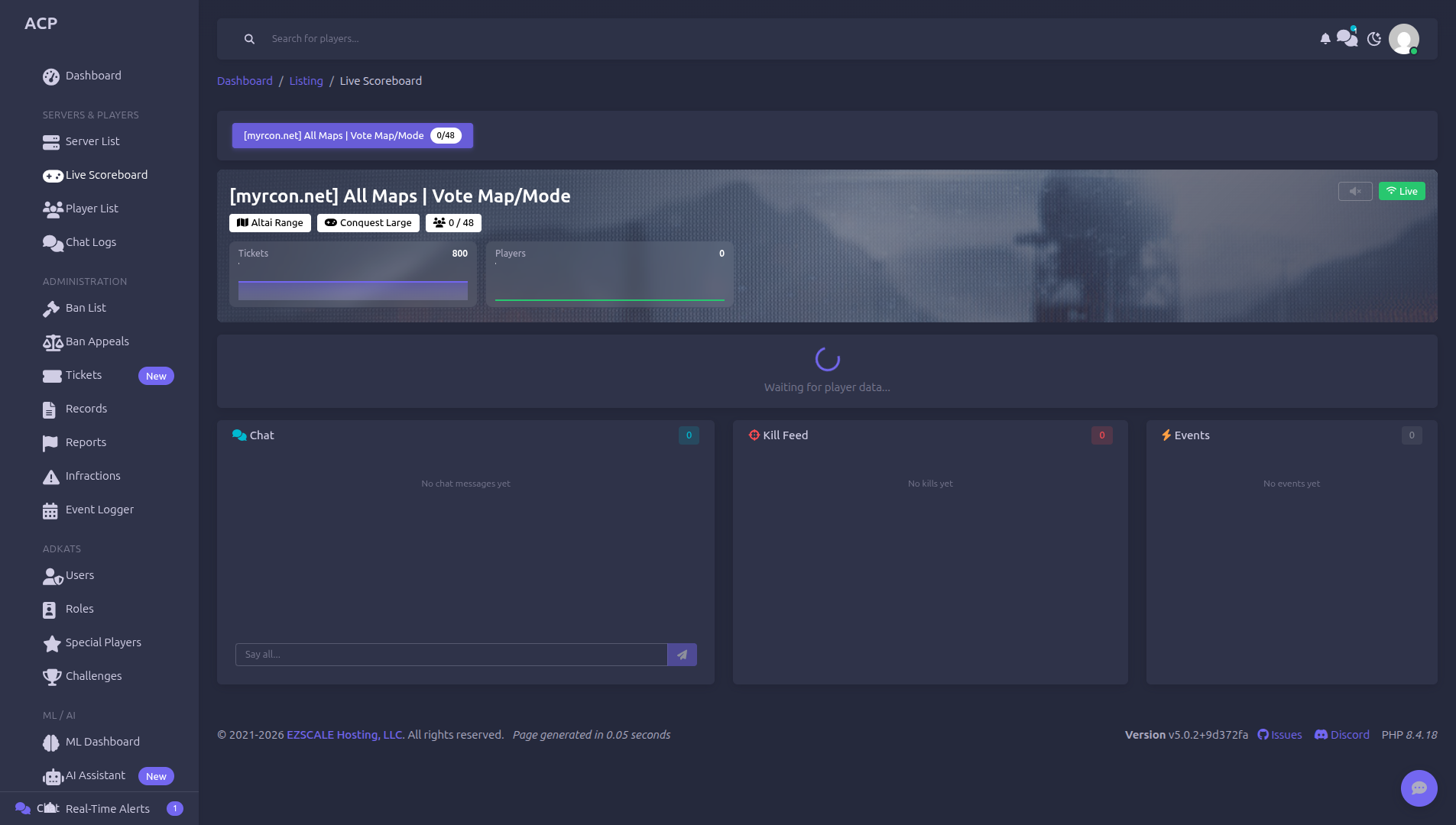Open notifications bell icon
Viewport: 1456px width, 825px height.
(x=1325, y=39)
